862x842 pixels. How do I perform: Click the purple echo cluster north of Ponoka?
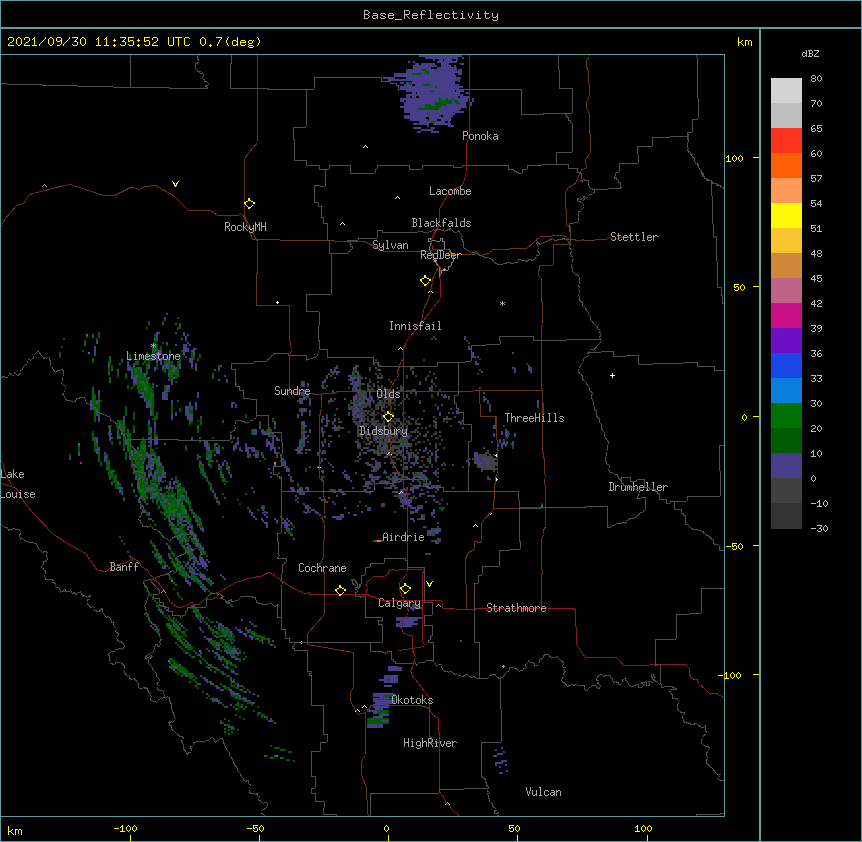point(434,93)
